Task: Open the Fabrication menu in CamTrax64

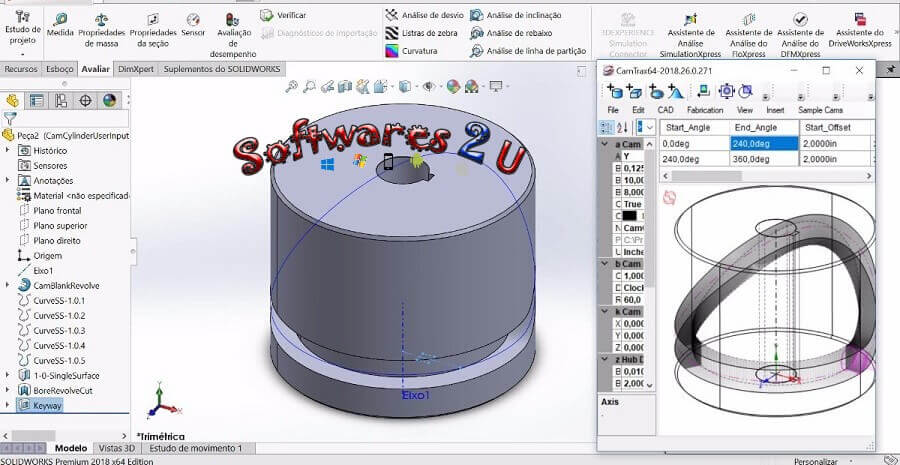Action: pos(705,110)
